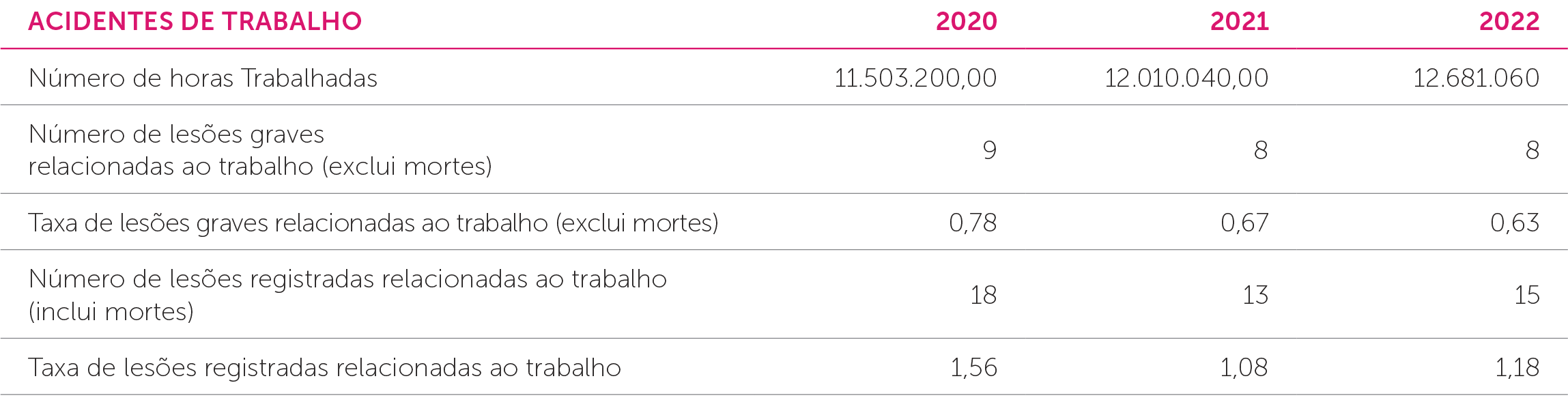This screenshot has width=1568, height=398.
Task: Click the Número de lesões graves row label
Action: click(x=259, y=150)
